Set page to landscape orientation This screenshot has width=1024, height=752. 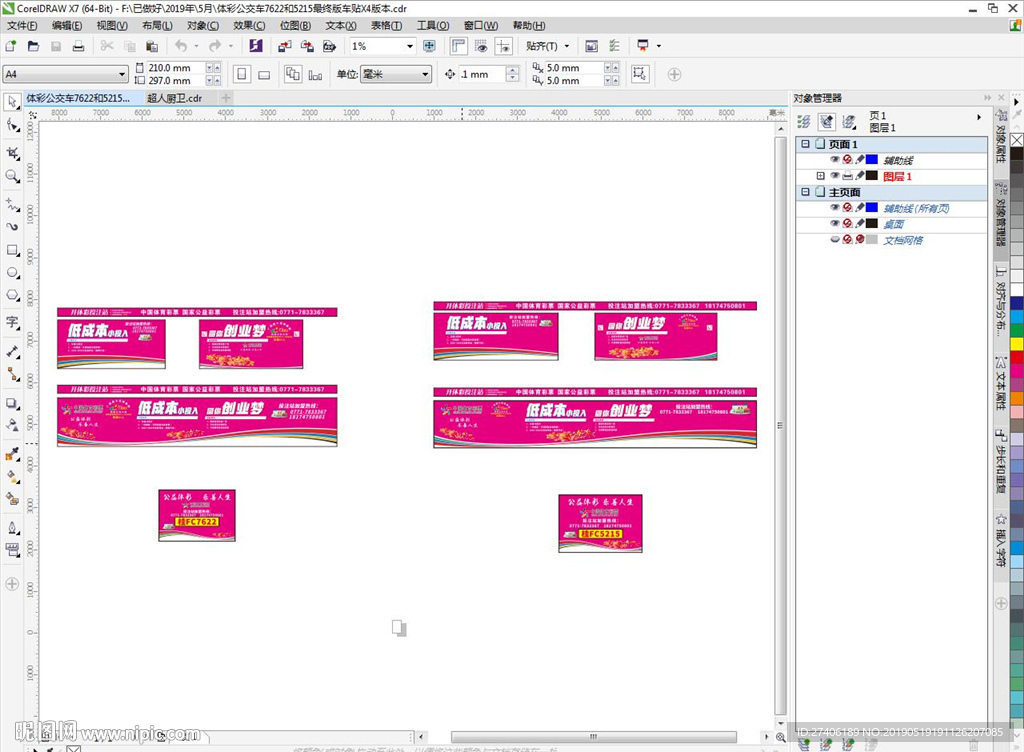pyautogui.click(x=264, y=74)
